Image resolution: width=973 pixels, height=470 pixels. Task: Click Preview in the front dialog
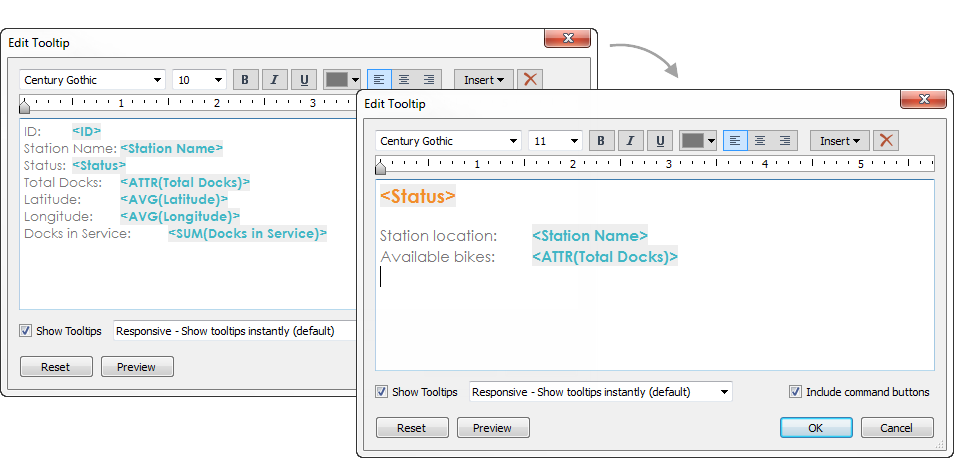click(493, 428)
